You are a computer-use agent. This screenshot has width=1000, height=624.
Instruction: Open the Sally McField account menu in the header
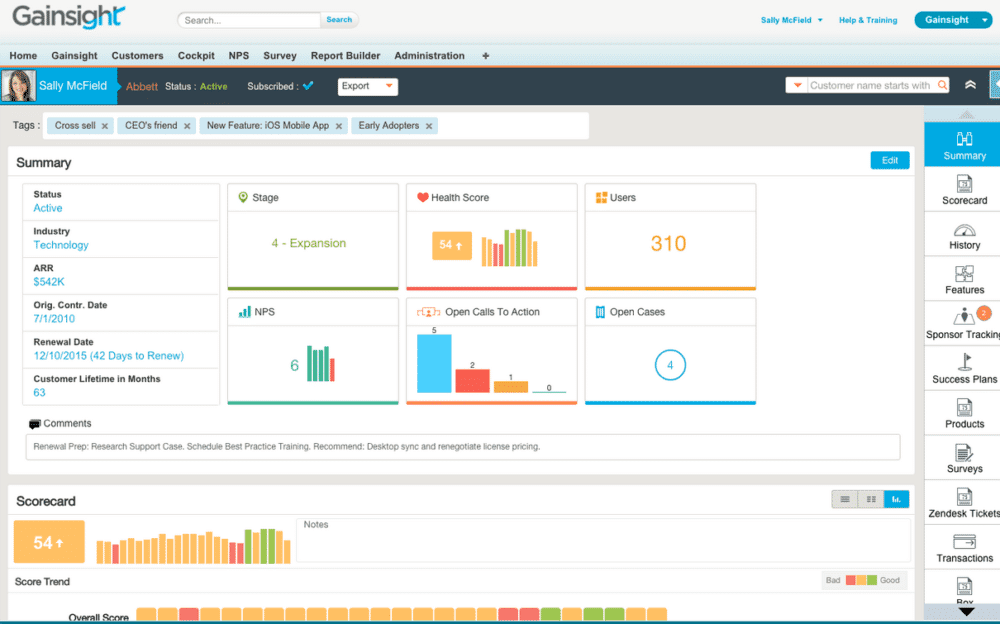[x=791, y=19]
